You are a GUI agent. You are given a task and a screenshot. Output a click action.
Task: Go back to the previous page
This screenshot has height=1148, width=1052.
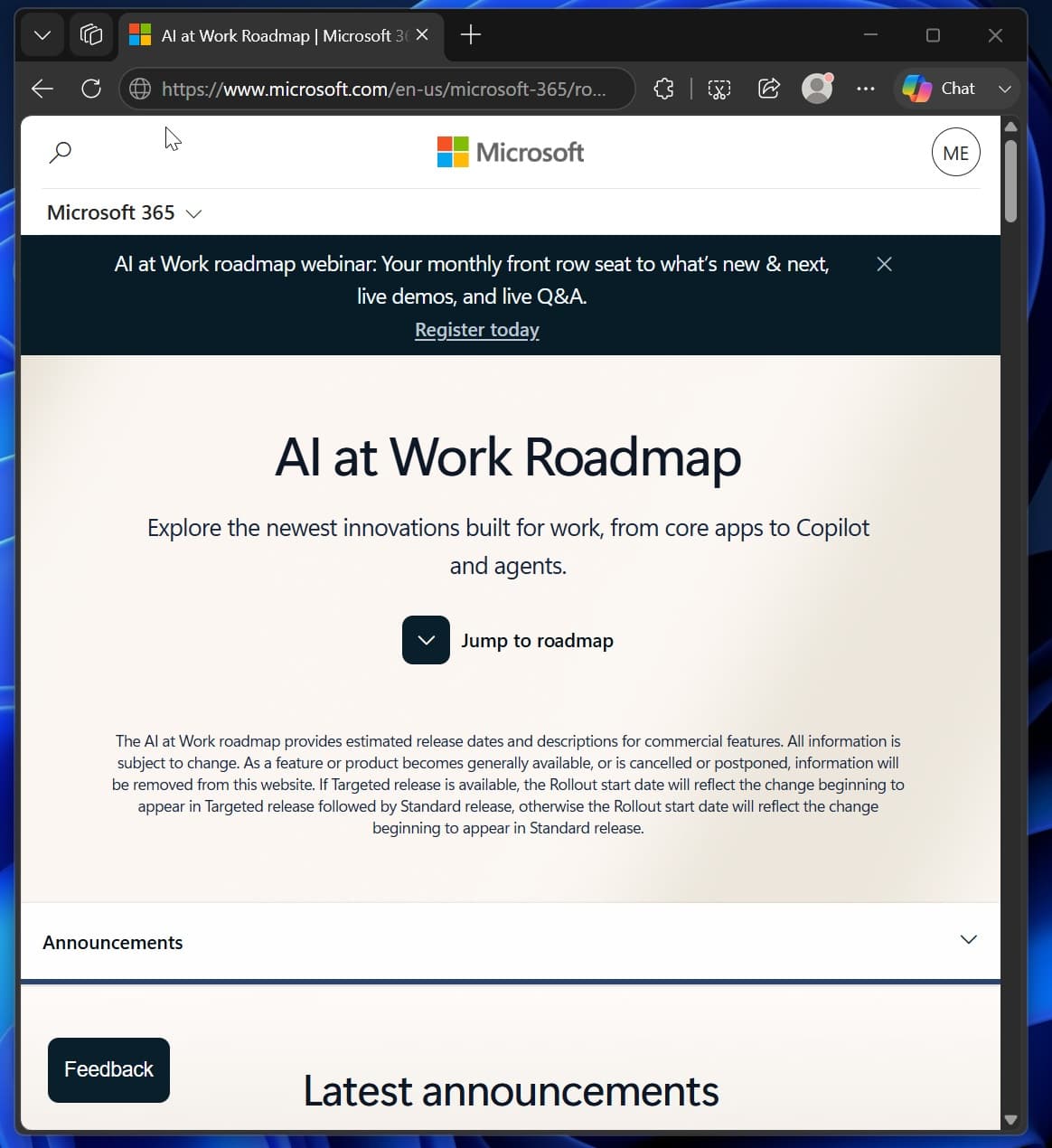[42, 89]
